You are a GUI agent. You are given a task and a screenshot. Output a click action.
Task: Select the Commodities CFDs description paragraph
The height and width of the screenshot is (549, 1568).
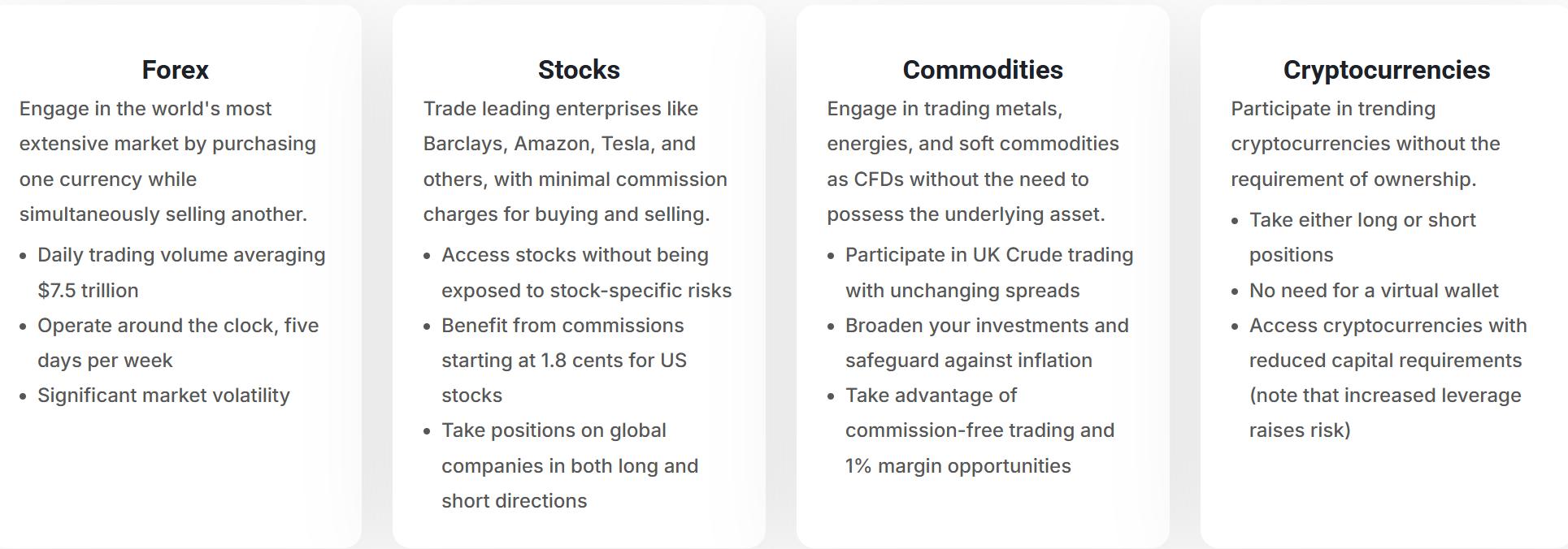click(973, 162)
